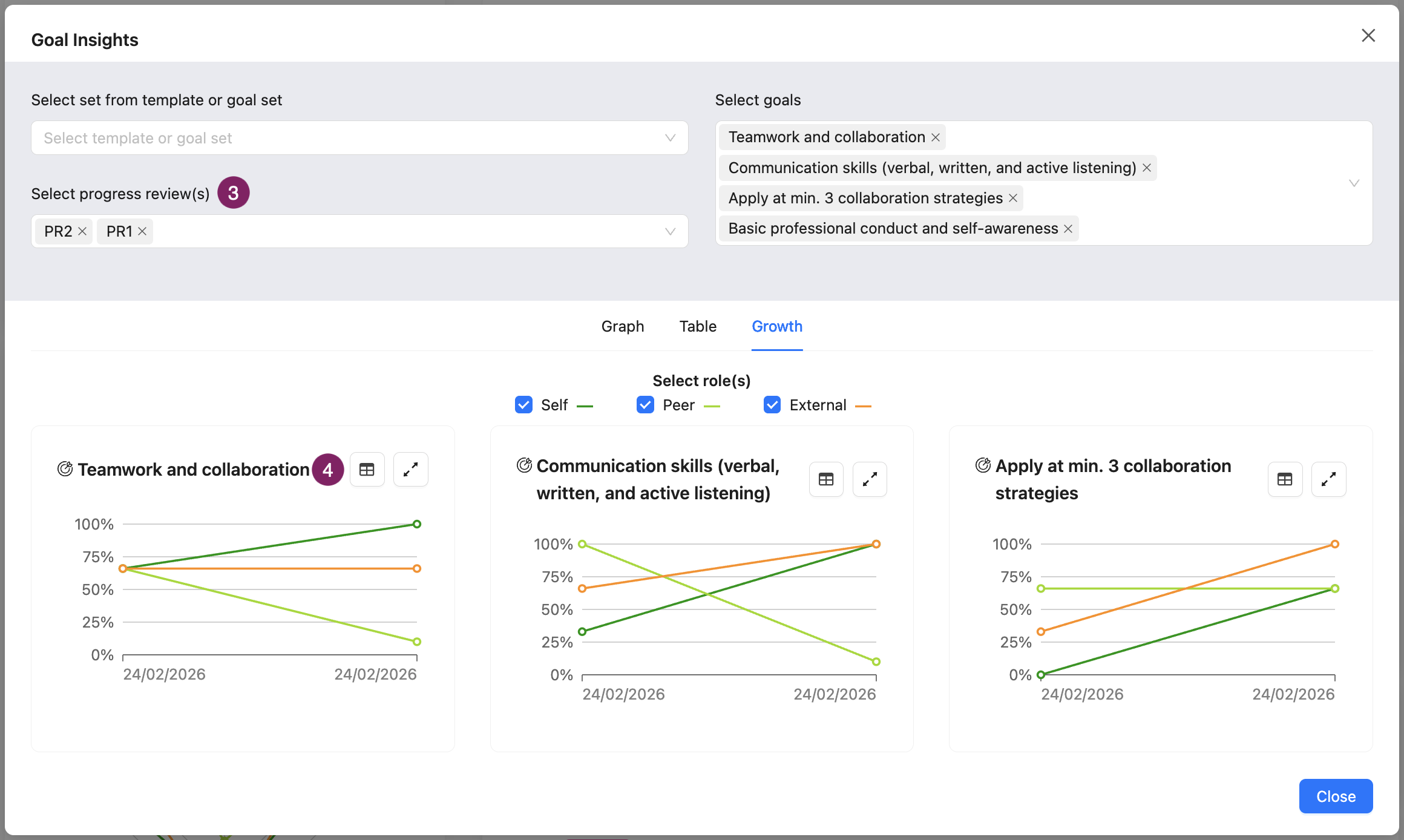Switch to the Graph tab
Image resolution: width=1404 pixels, height=840 pixels.
coord(622,326)
